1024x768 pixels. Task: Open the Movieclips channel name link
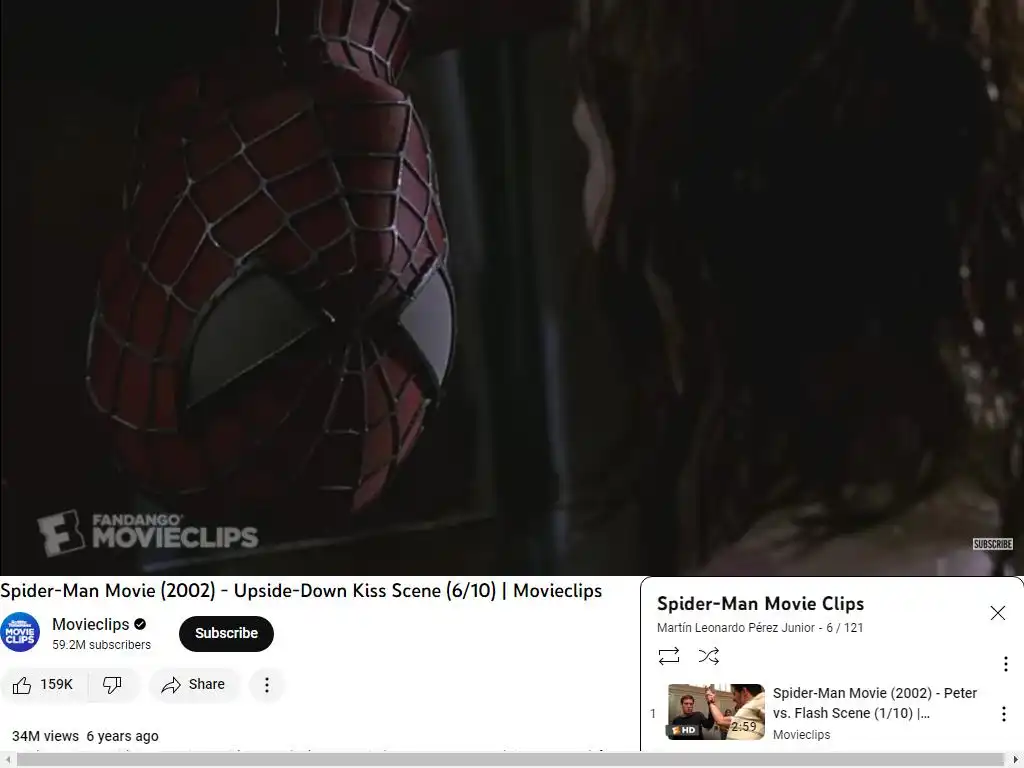(91, 624)
